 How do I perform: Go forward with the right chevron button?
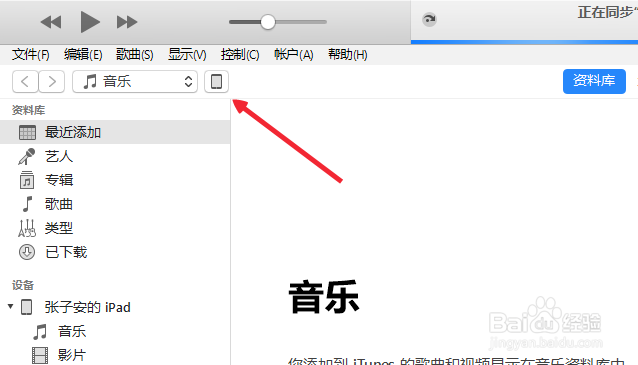(52, 81)
